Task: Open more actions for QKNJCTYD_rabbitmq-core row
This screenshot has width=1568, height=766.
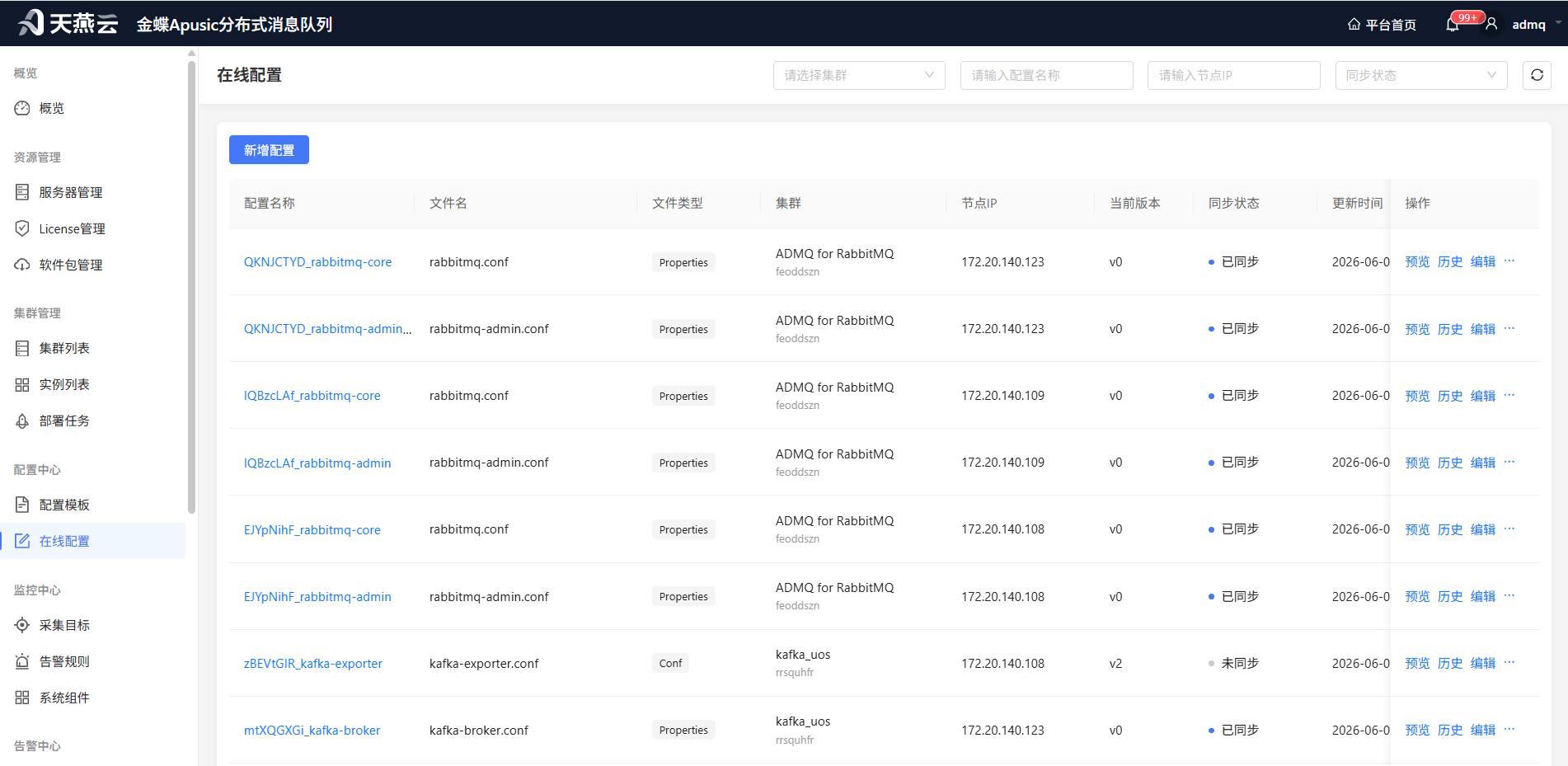Action: 1509,261
